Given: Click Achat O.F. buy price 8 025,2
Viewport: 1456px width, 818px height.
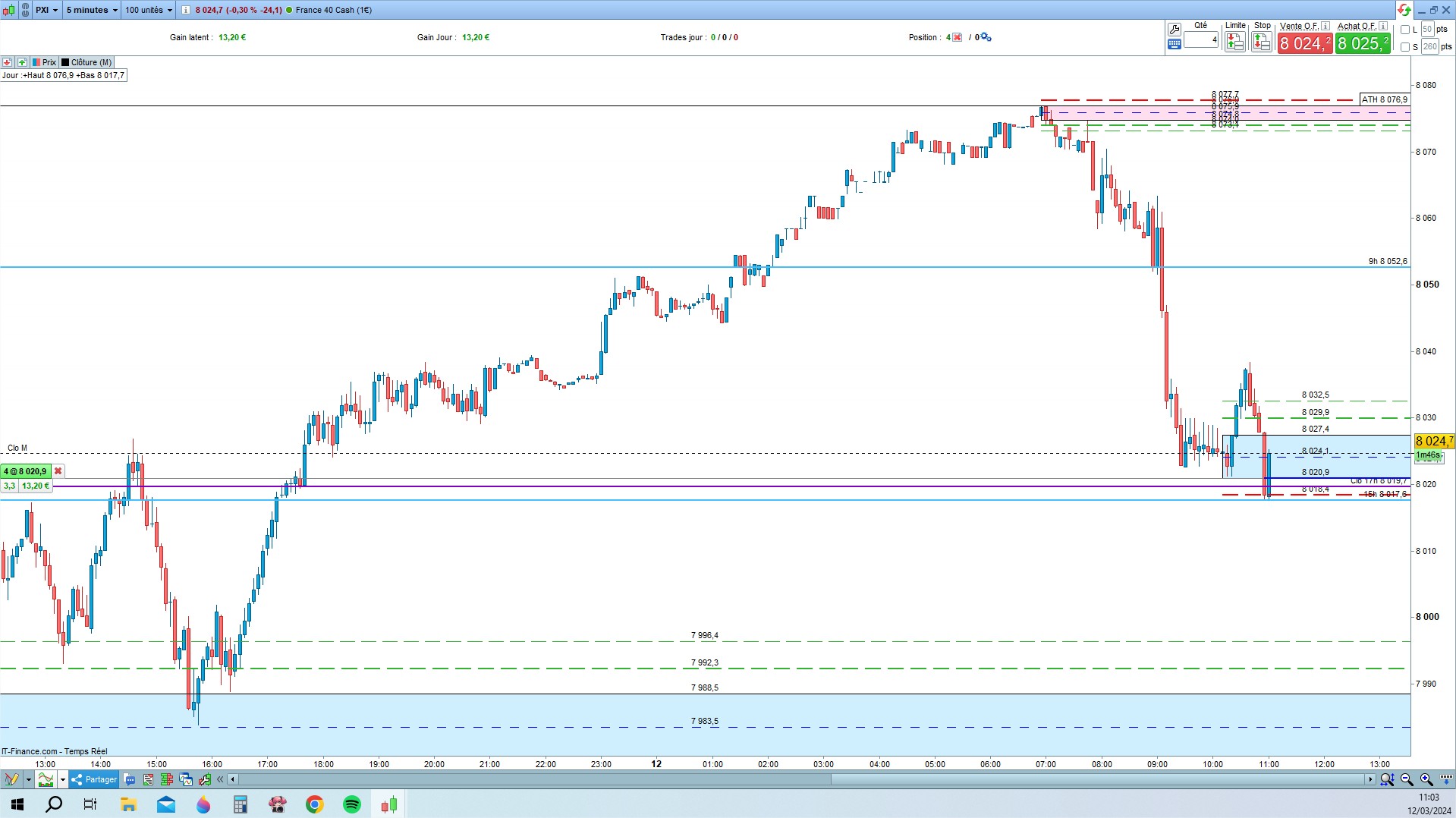Looking at the screenshot, I should [x=1363, y=43].
